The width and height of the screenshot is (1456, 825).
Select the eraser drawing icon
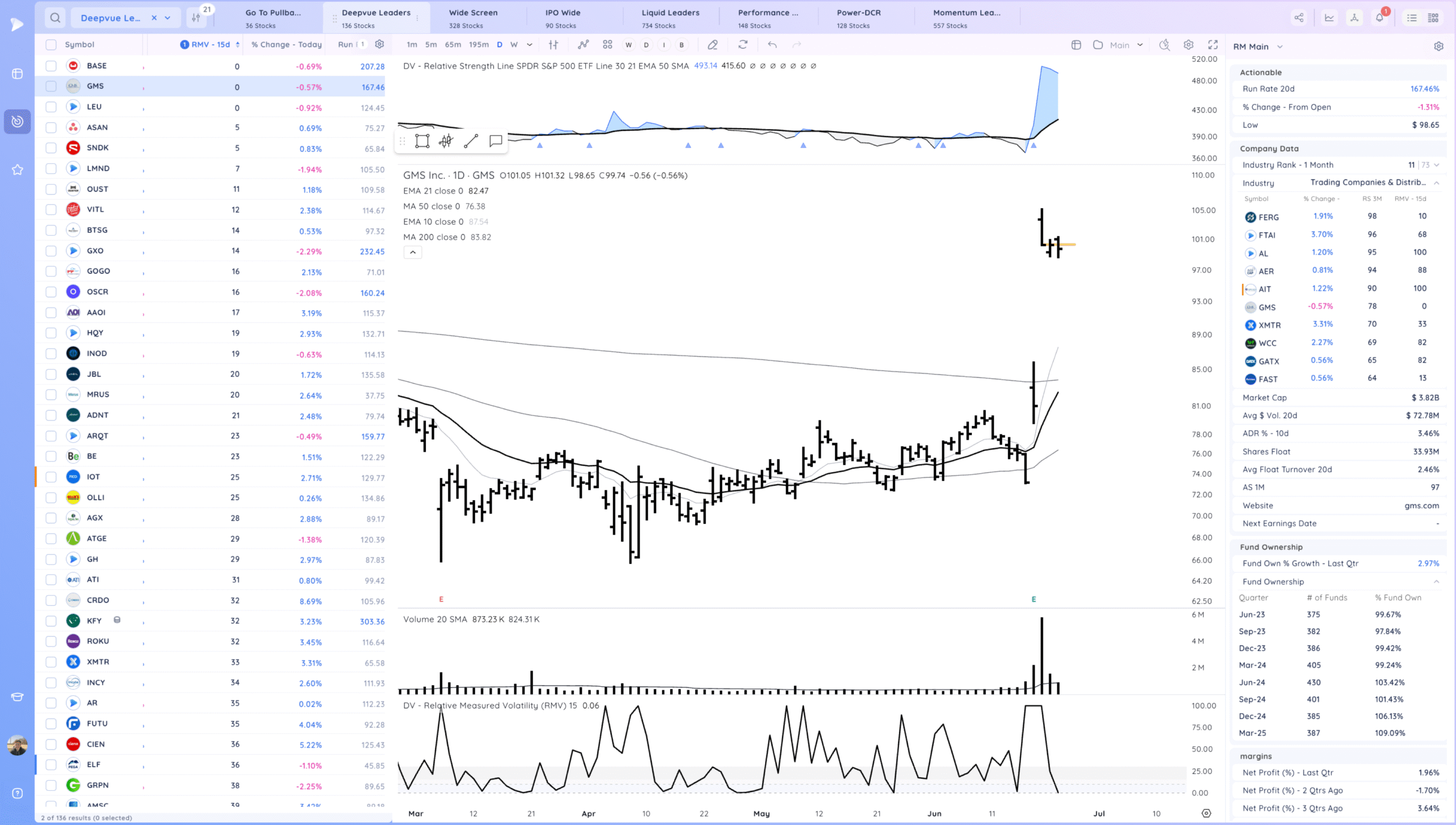(x=713, y=44)
